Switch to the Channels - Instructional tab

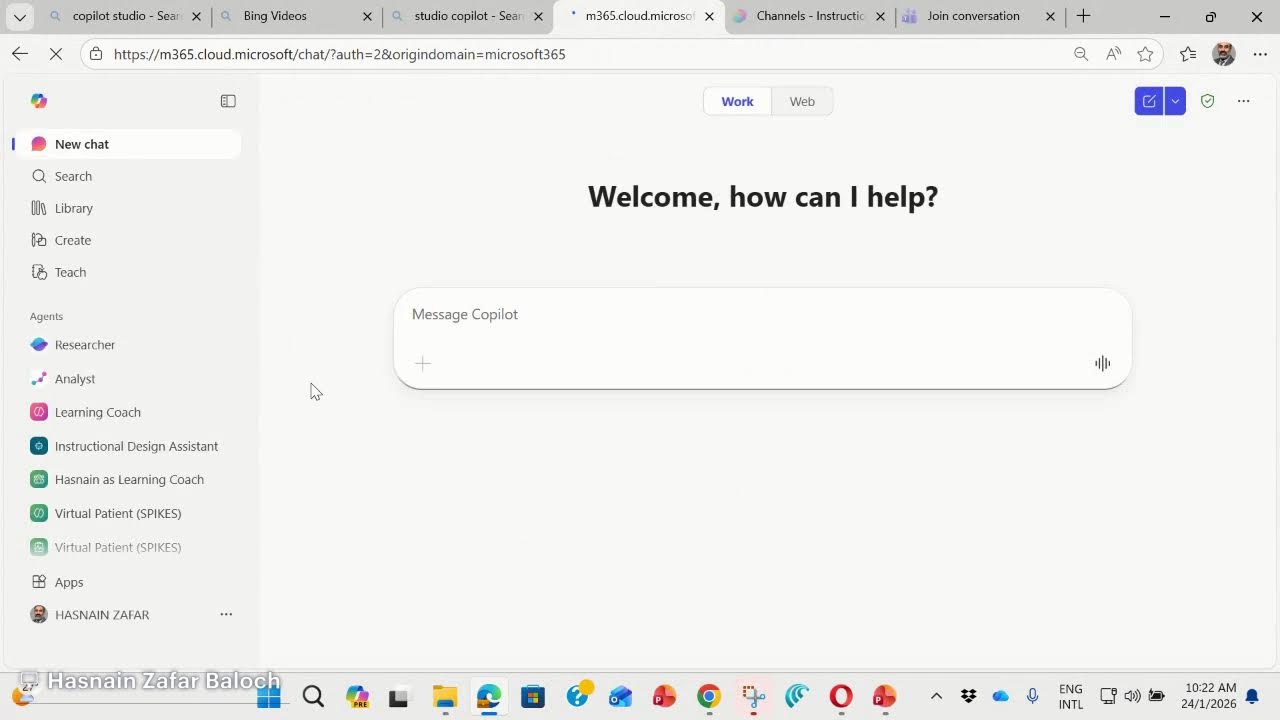[810, 16]
